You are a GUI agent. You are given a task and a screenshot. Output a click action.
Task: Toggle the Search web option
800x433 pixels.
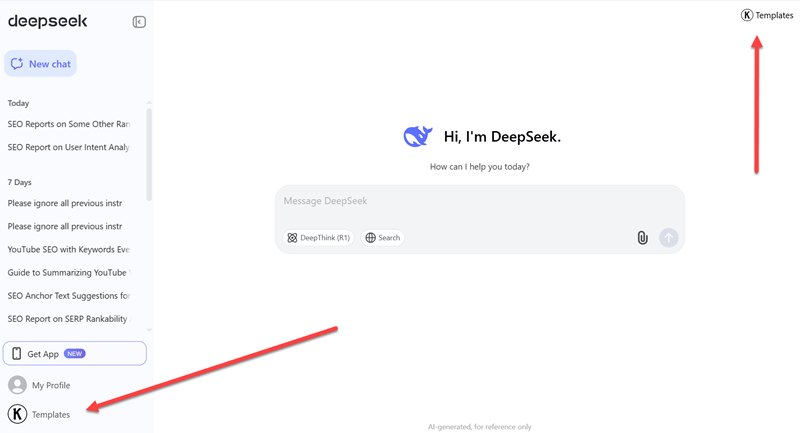(383, 238)
